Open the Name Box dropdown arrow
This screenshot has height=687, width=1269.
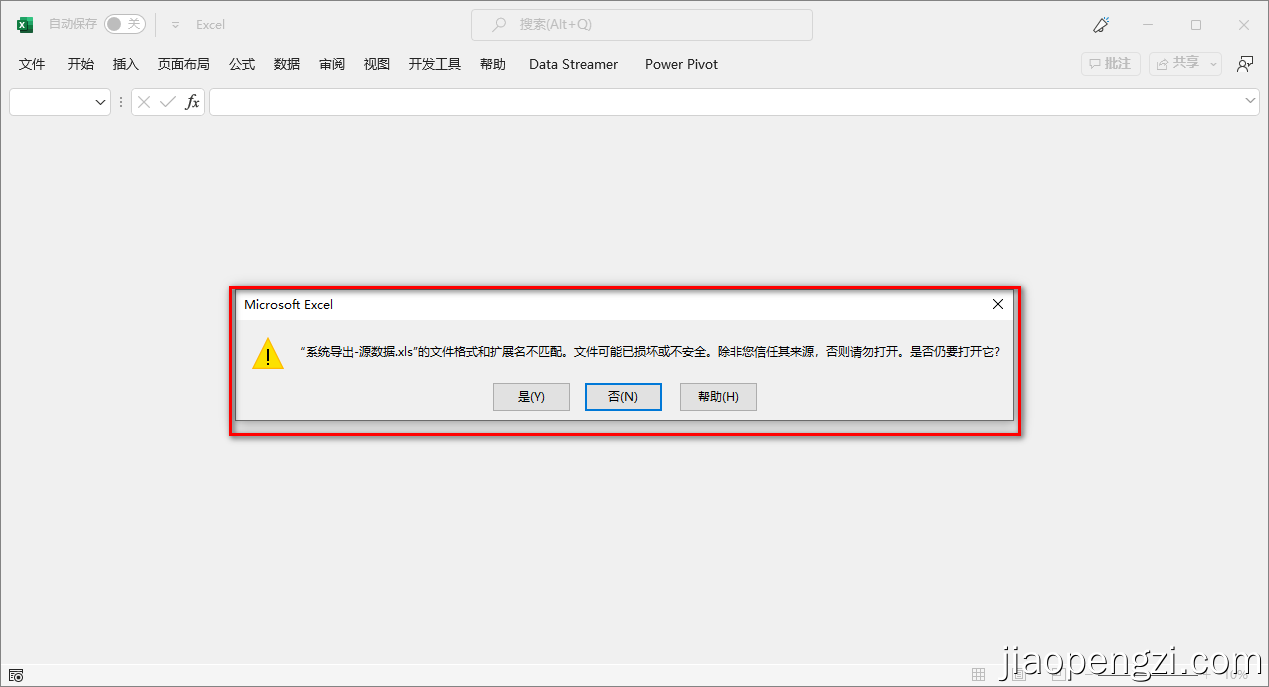point(99,101)
